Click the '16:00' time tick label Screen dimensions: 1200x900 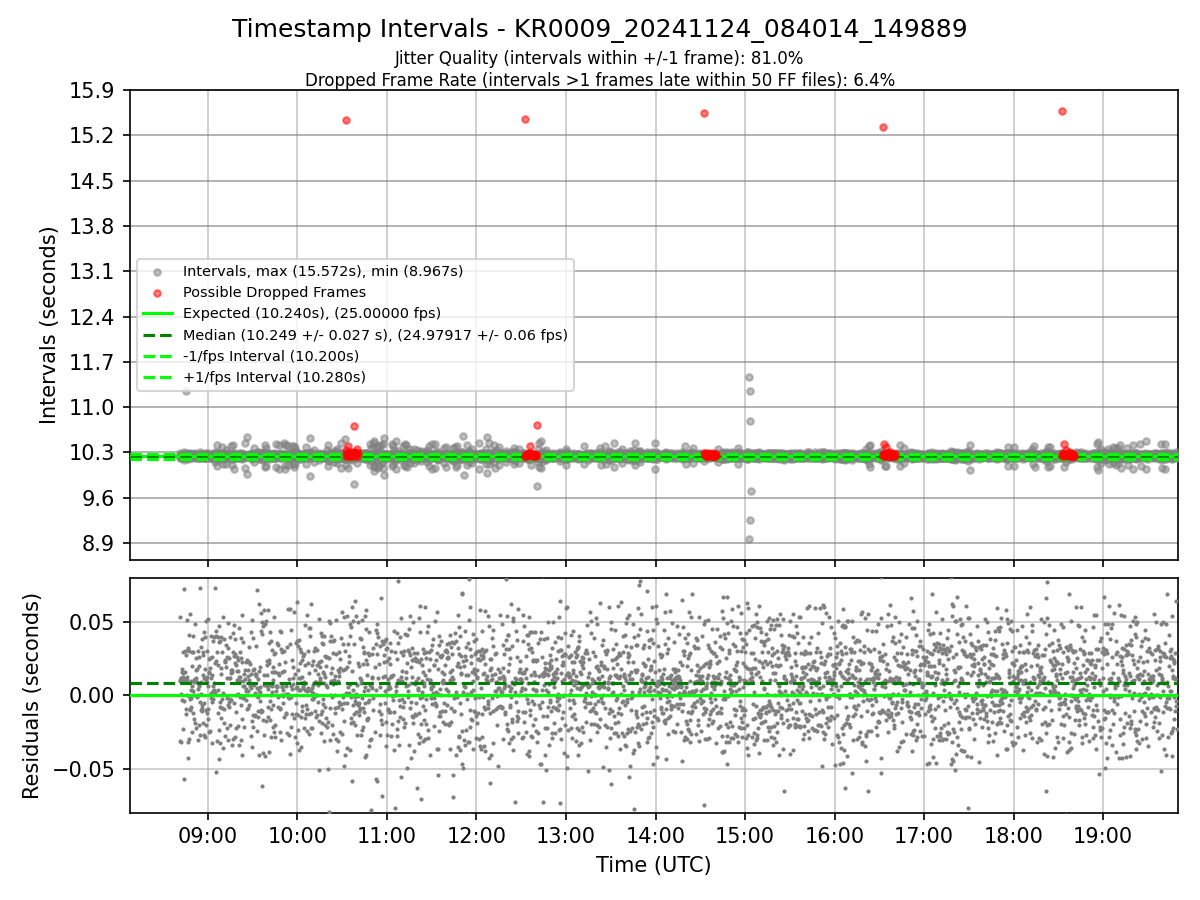[x=834, y=836]
